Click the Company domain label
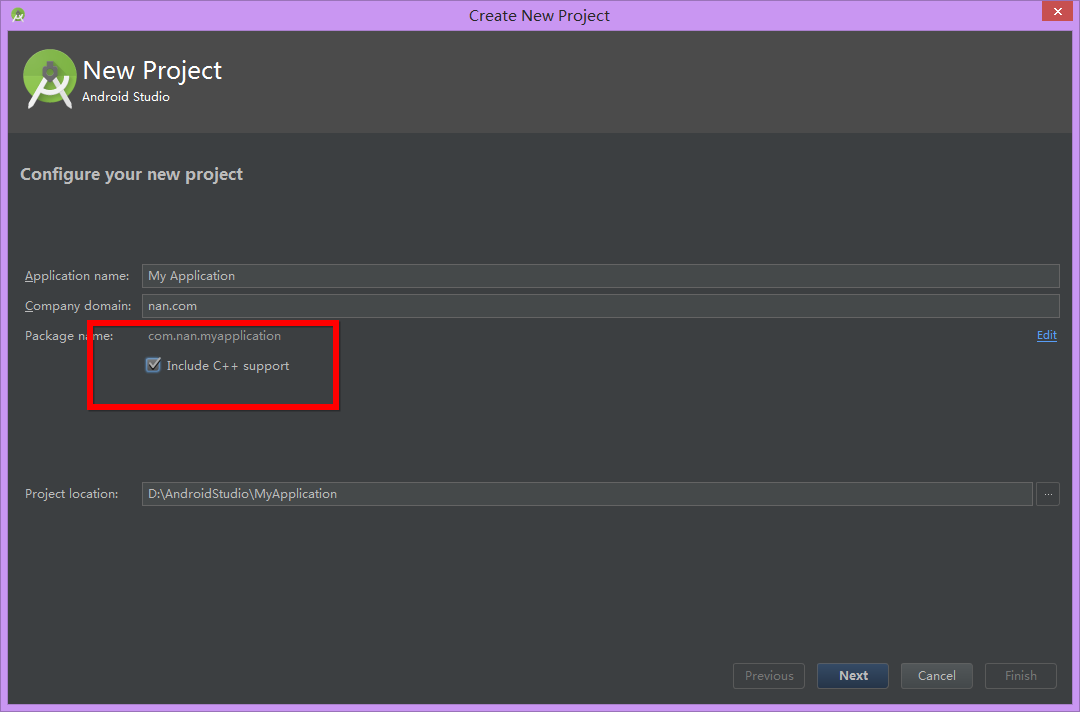 click(78, 306)
